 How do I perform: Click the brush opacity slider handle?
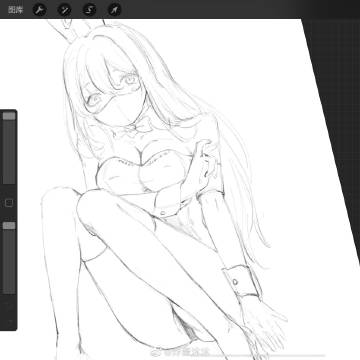(9, 226)
